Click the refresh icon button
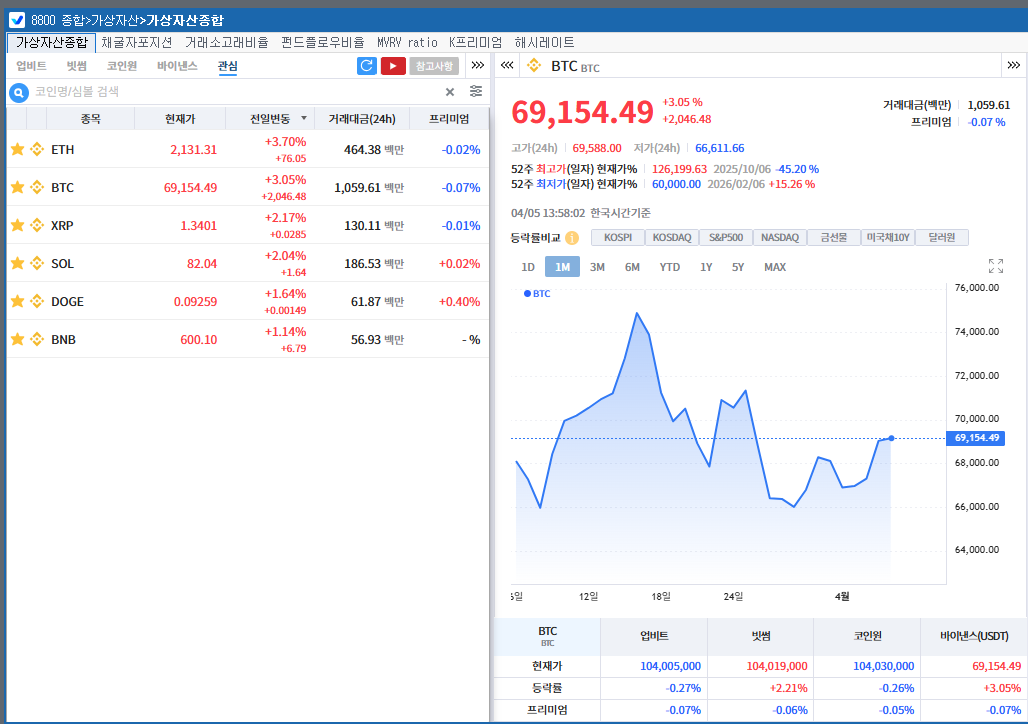1028x724 pixels. (x=367, y=66)
